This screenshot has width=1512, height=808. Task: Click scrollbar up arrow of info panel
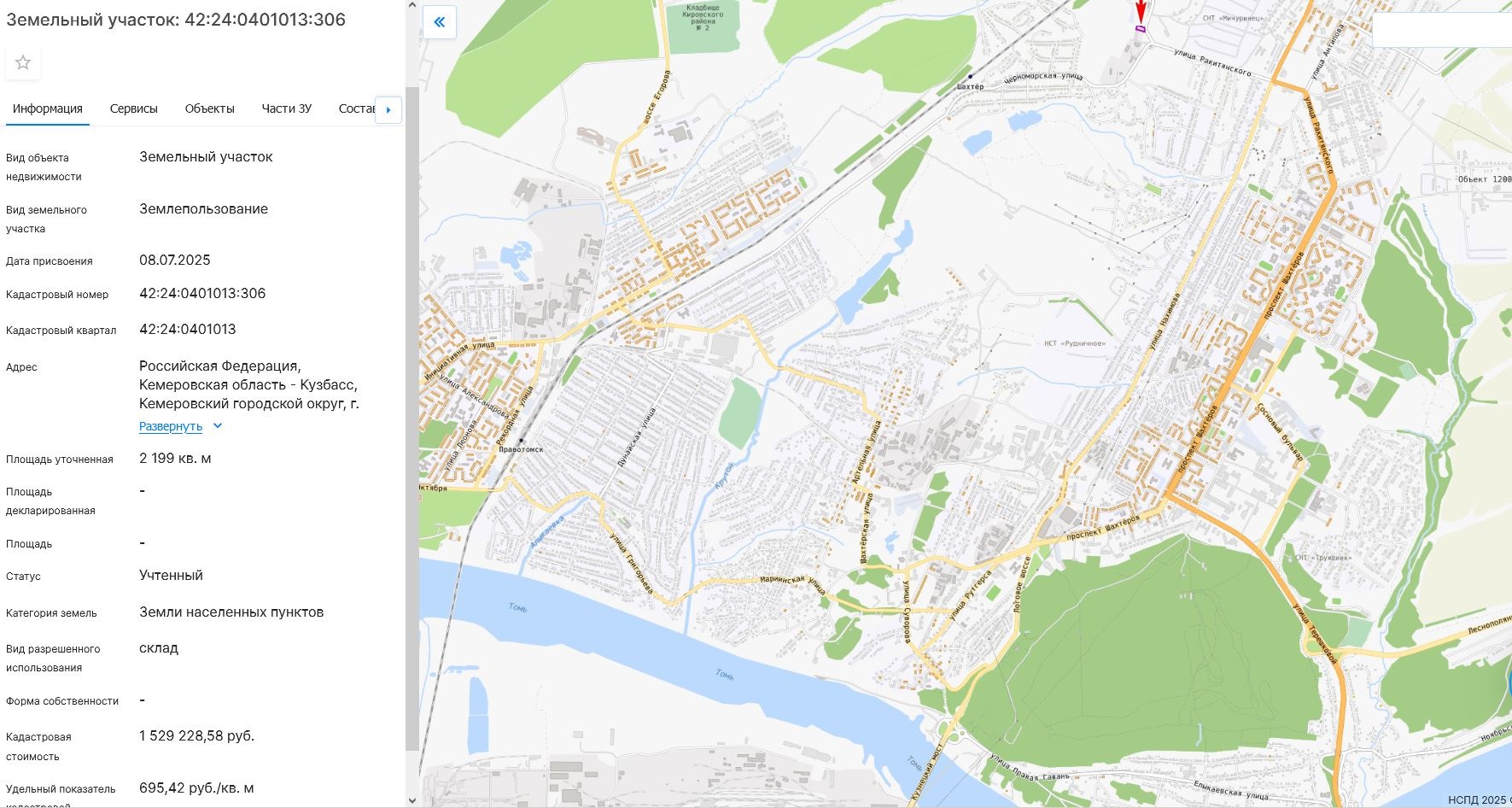click(412, 6)
